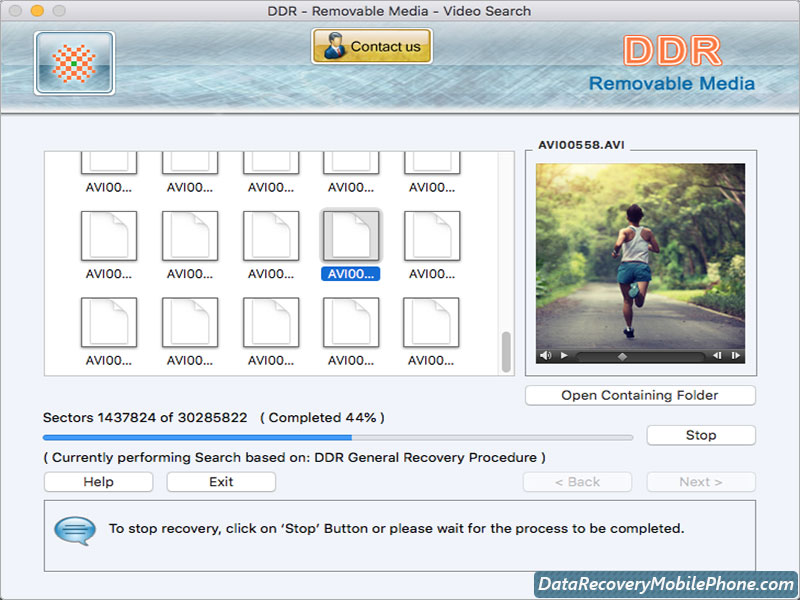Mute the video preview volume icon

545,355
